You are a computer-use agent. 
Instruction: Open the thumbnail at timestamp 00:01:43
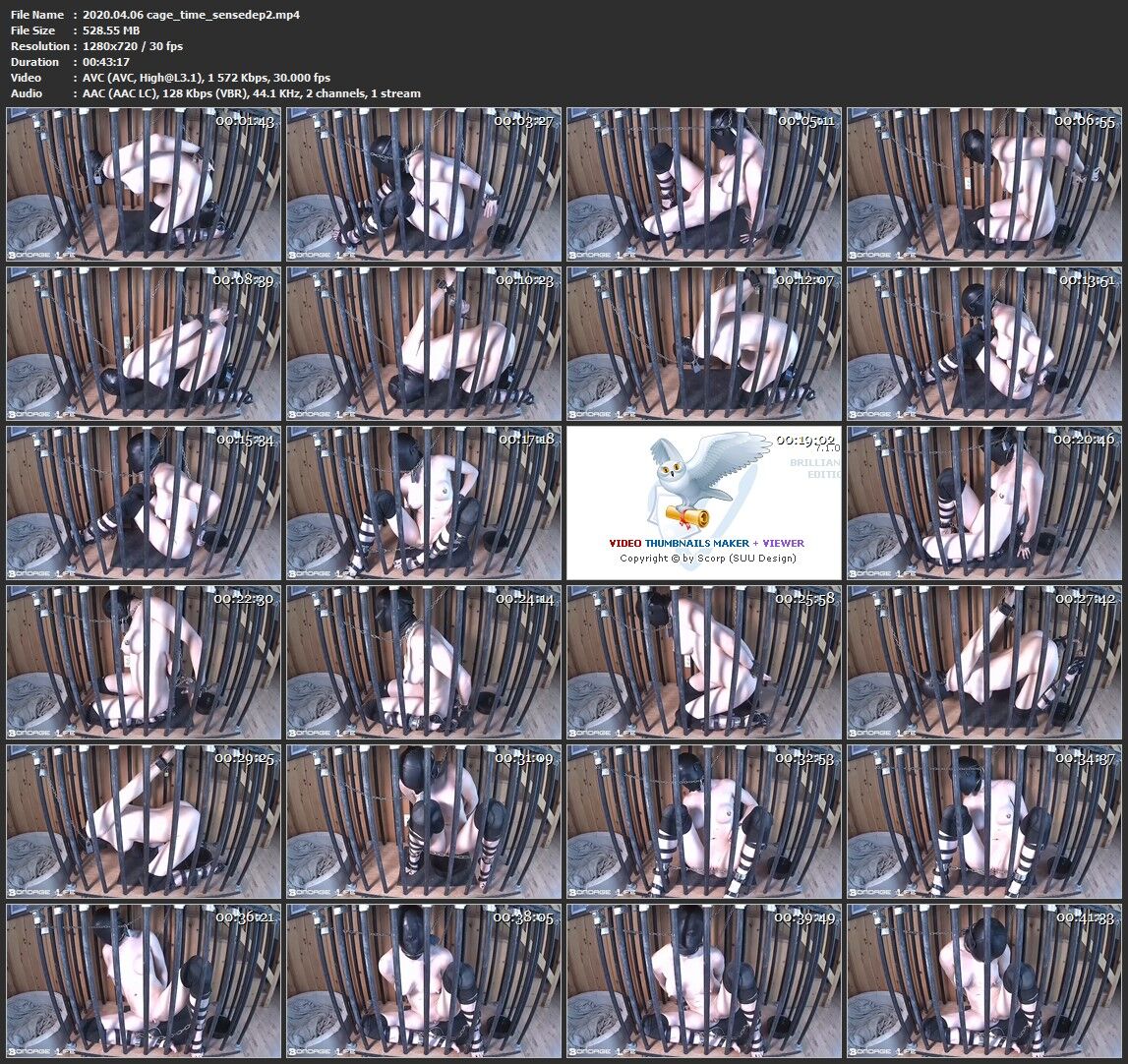pyautogui.click(x=144, y=184)
